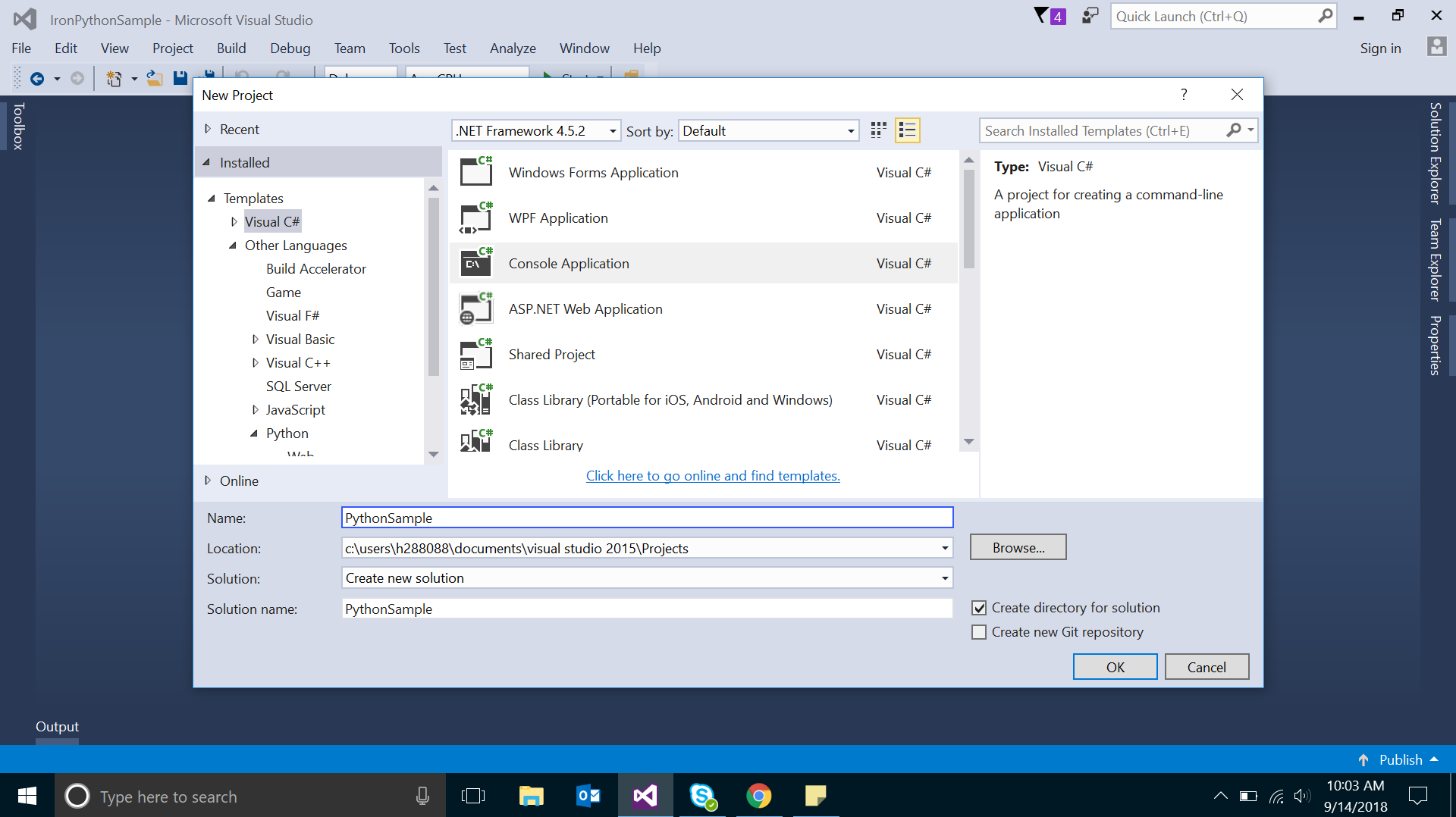Select the Console Application template icon
The image size is (1456, 817).
pos(476,263)
